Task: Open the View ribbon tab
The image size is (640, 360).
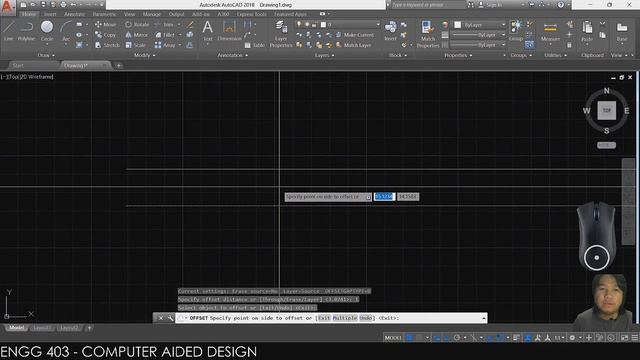Action: pos(129,14)
